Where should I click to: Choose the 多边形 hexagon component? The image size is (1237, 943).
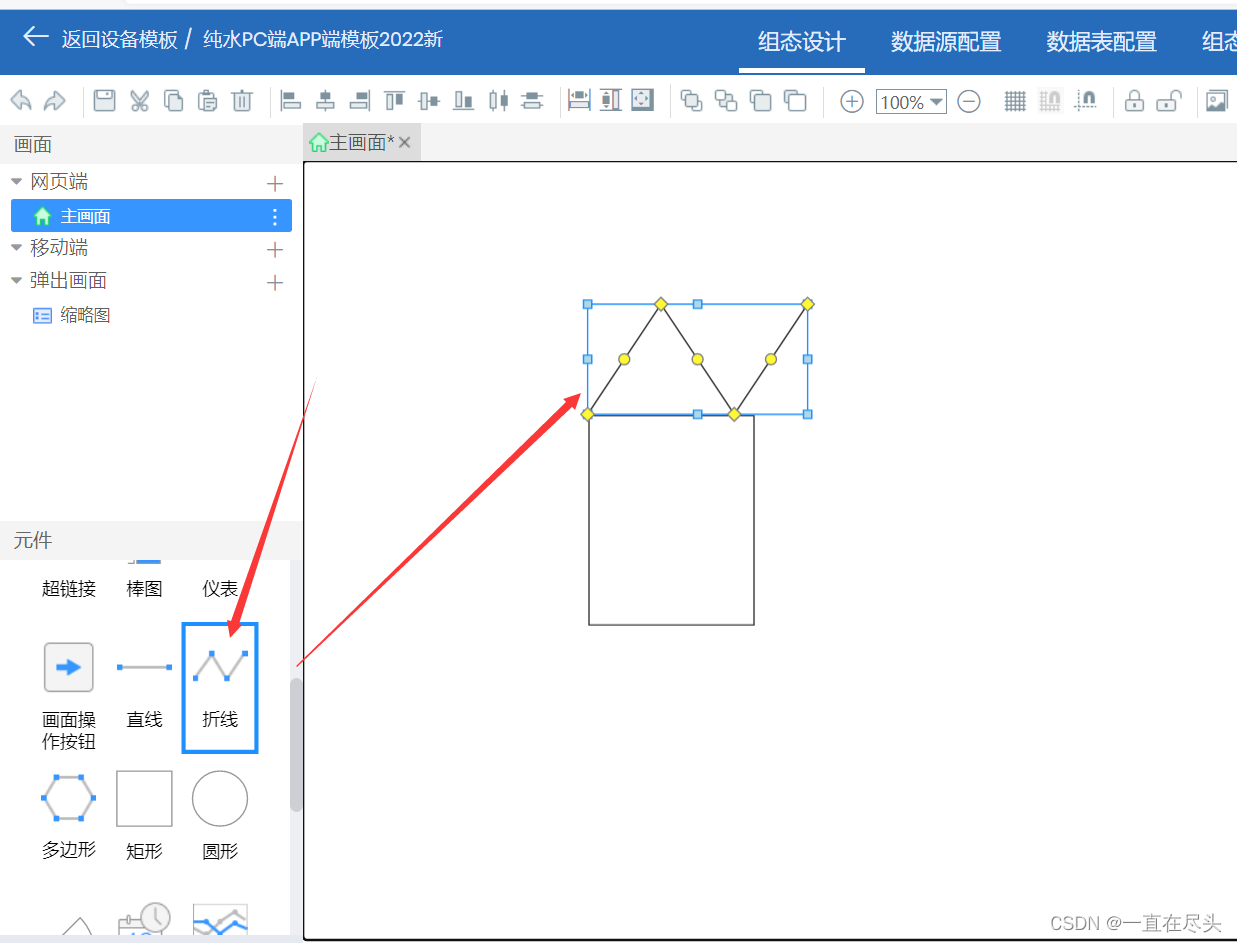coord(69,798)
